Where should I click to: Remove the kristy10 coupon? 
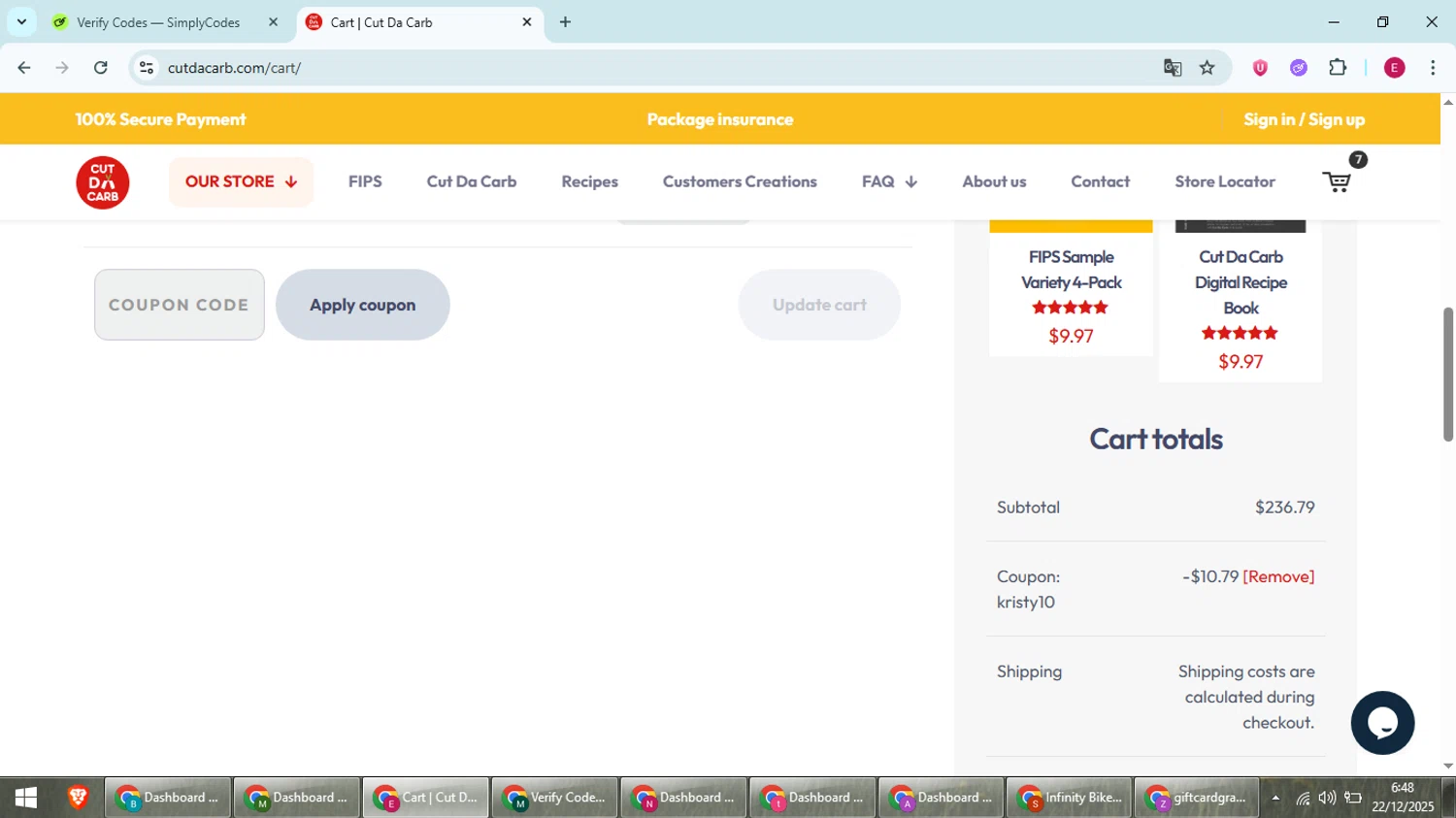(x=1278, y=576)
